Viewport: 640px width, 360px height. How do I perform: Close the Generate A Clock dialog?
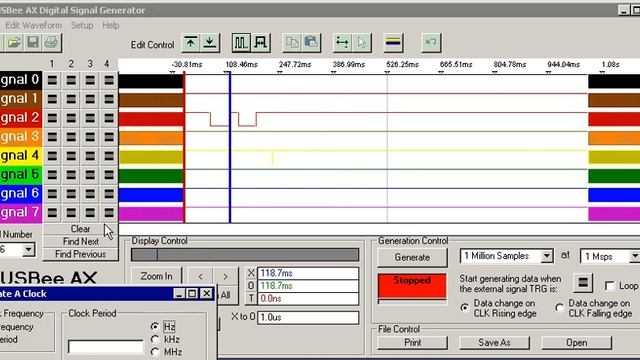click(x=207, y=293)
